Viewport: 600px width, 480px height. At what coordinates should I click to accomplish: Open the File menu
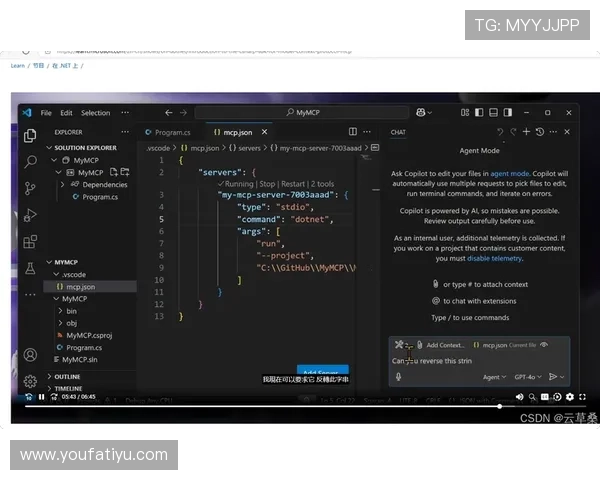46,113
